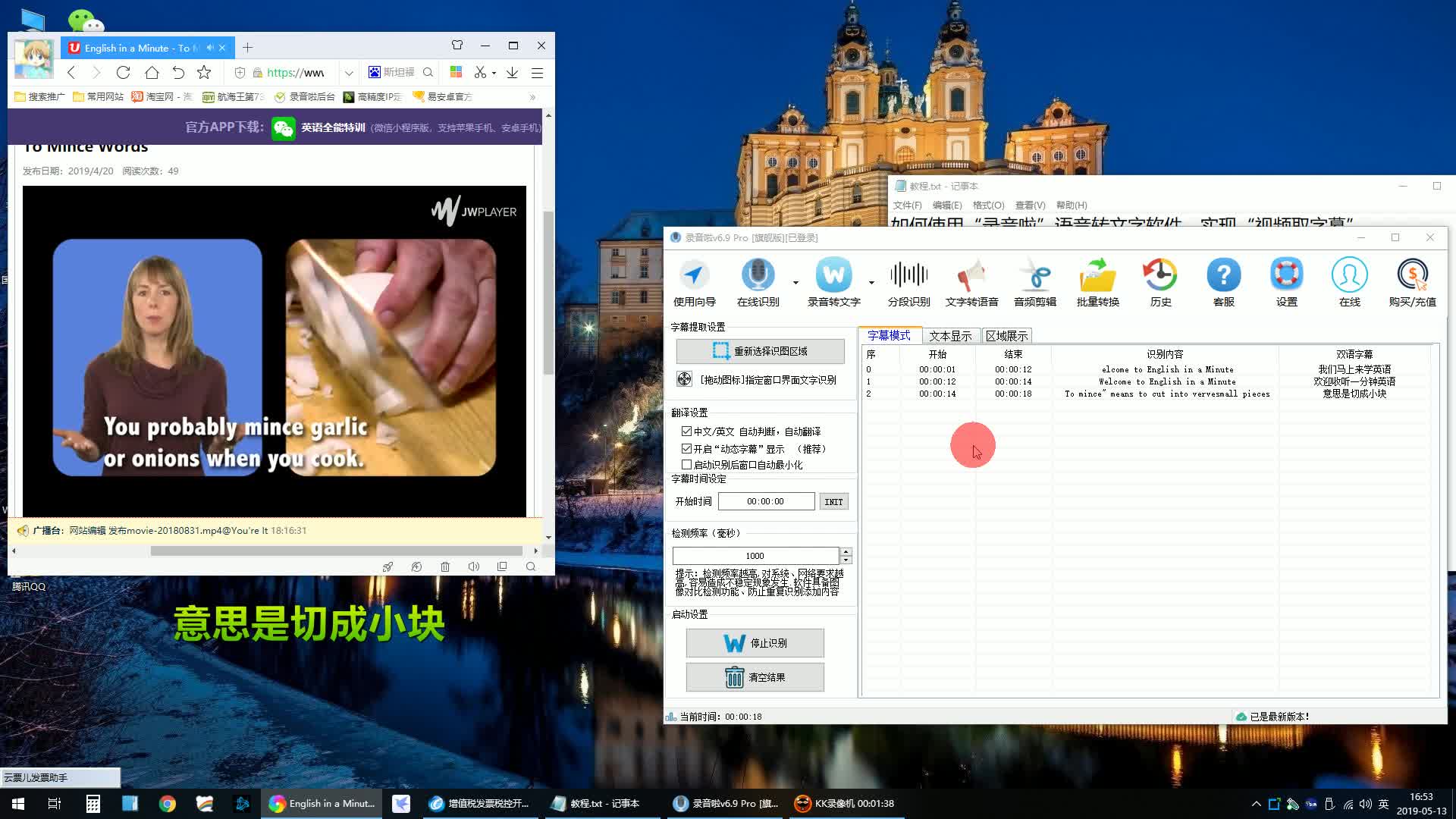Screen dimensions: 1456x819
Task: Open browser address bar dropdown chevron
Action: [349, 73]
